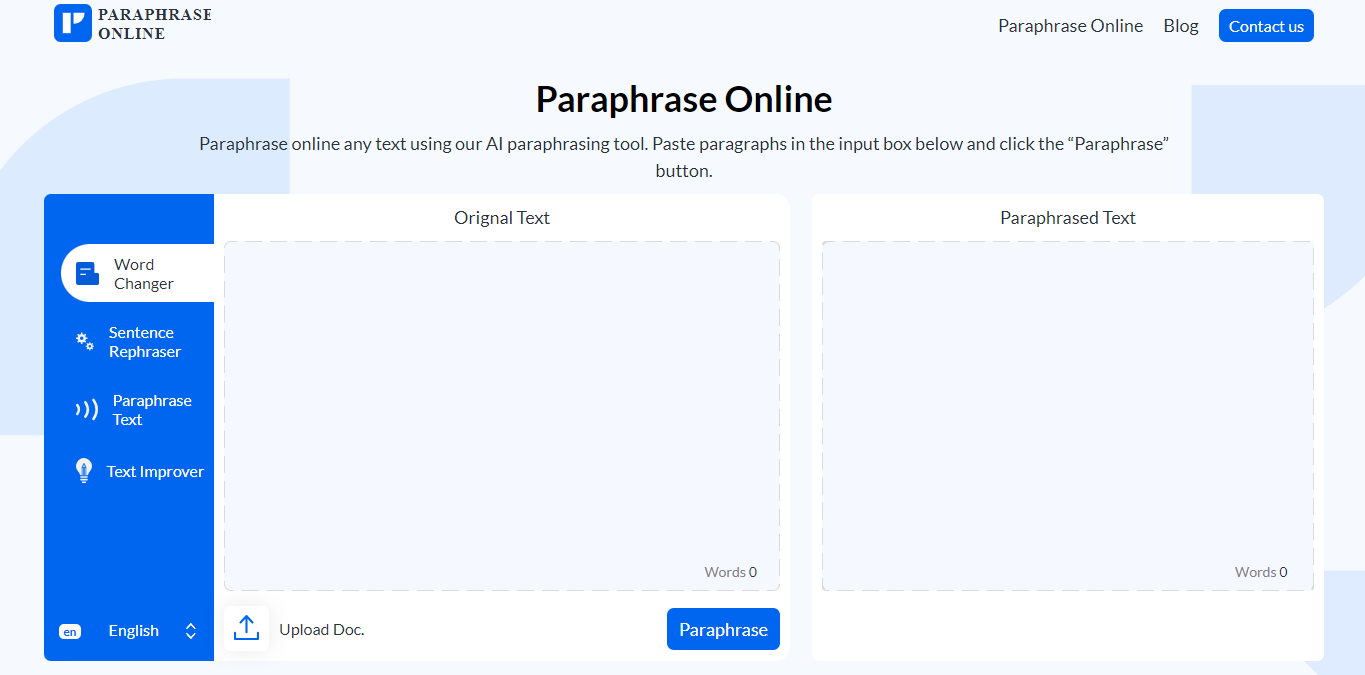1365x675 pixels.
Task: Click the 'Paraphrase Online' main page heading
Action: (x=684, y=99)
